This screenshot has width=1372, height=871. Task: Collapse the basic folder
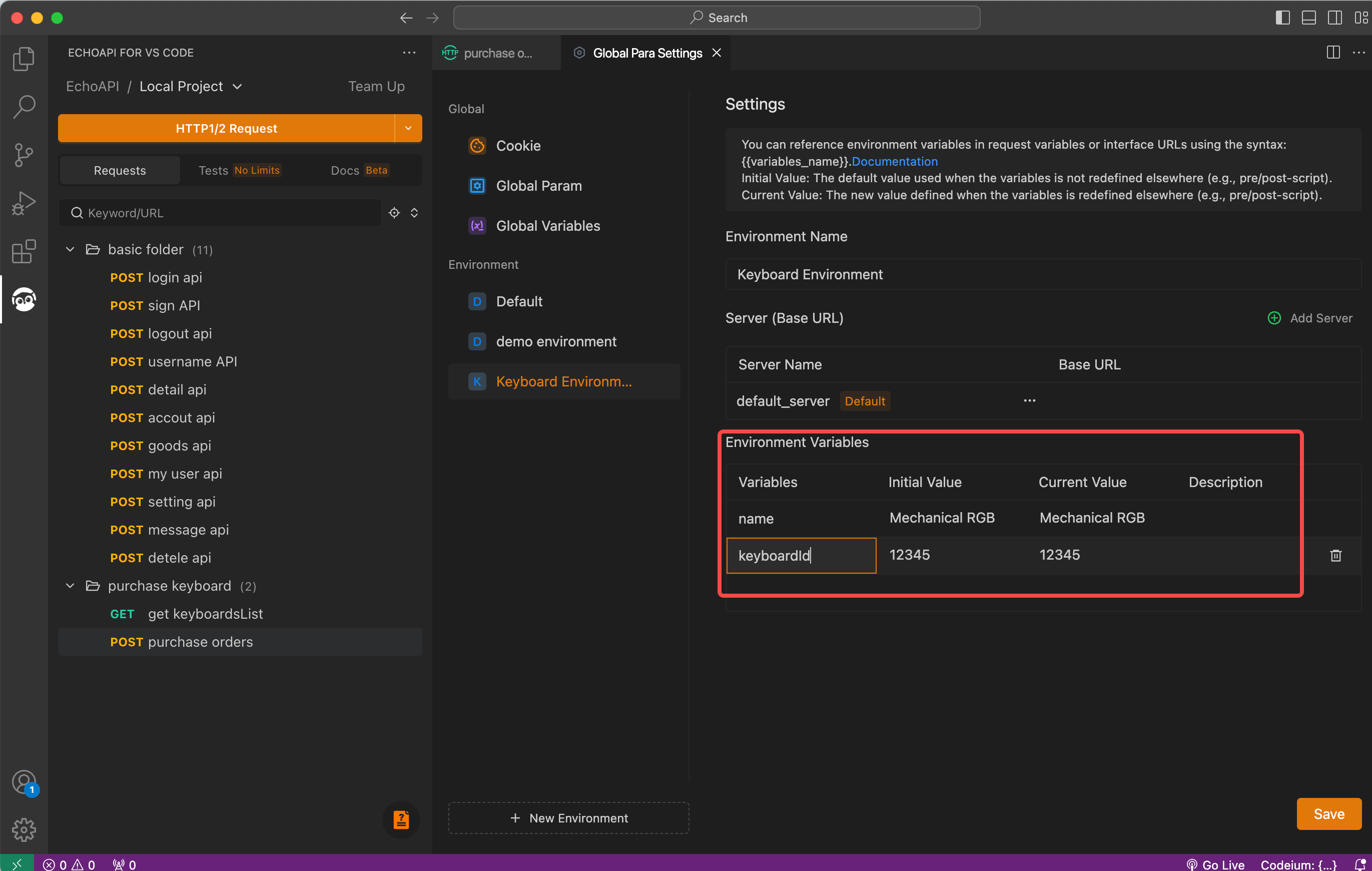[70, 250]
